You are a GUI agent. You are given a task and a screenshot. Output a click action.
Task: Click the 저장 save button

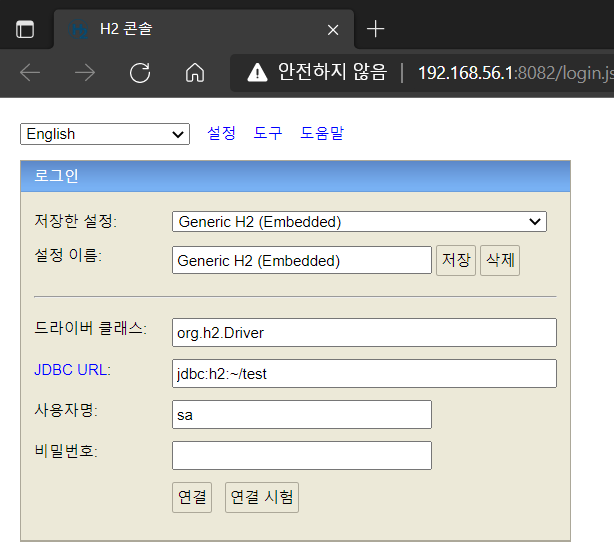[x=456, y=260]
